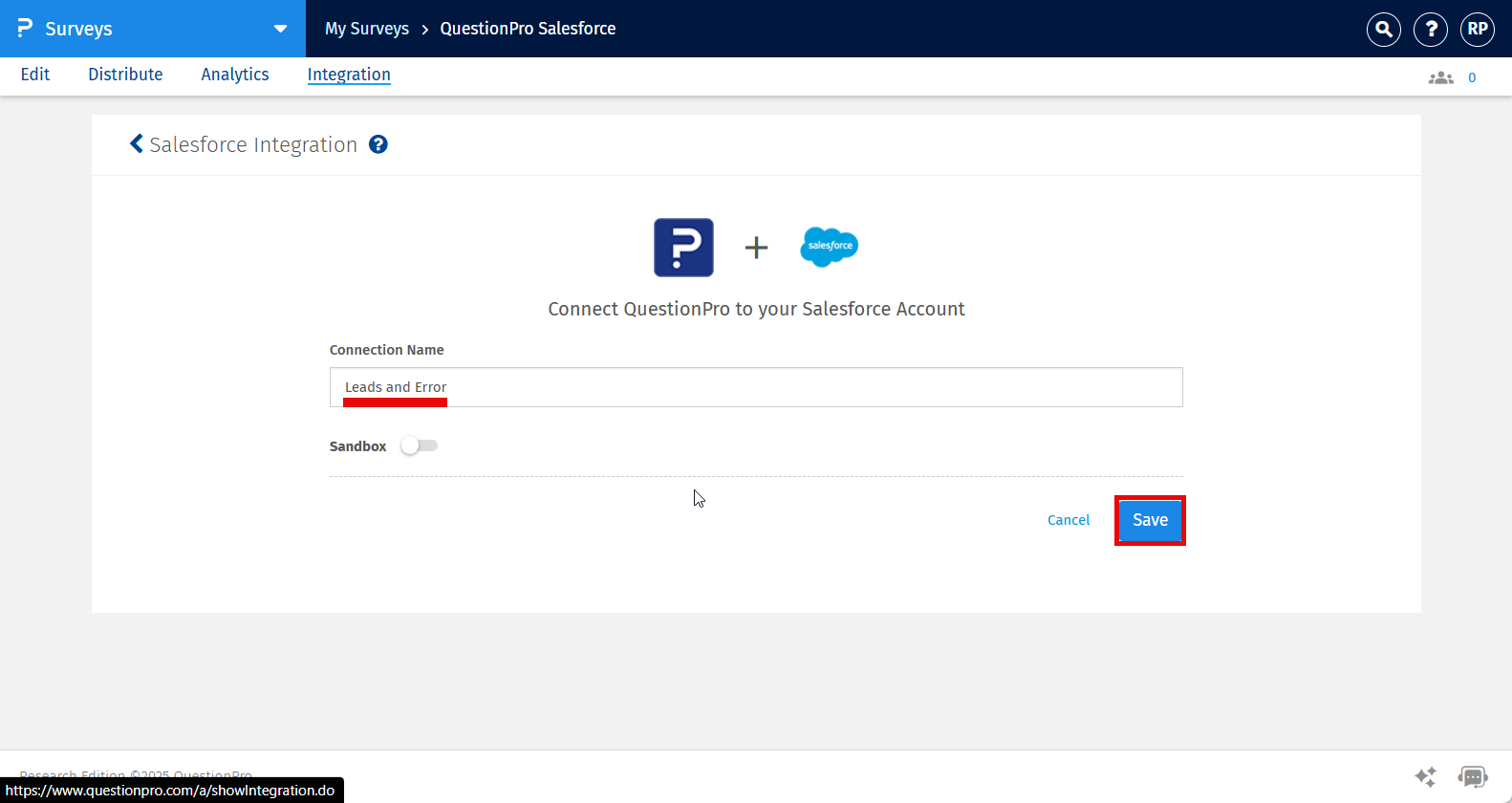
Task: Expand the Surveys product dropdown arrow
Action: click(x=280, y=29)
